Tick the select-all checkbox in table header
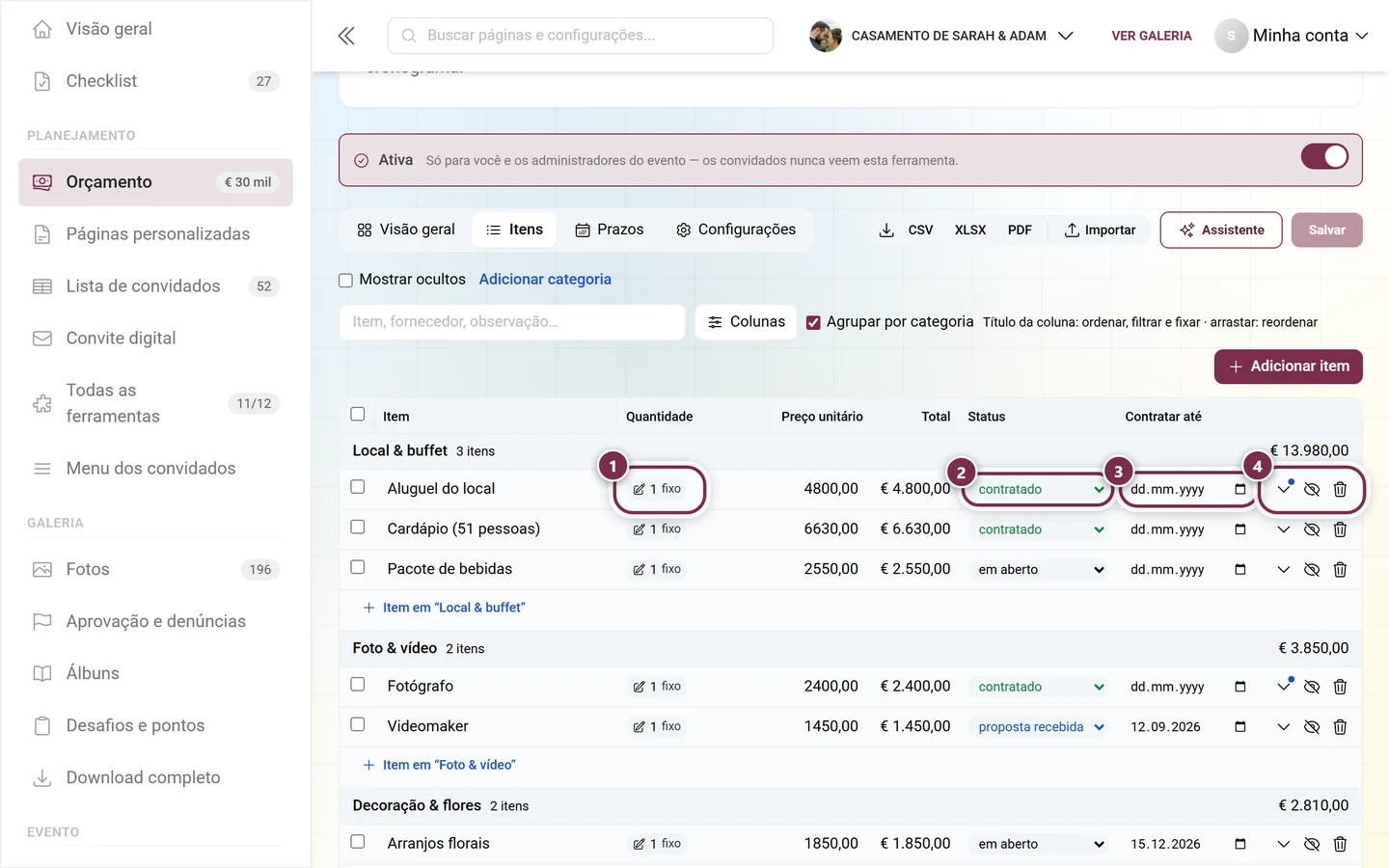The width and height of the screenshot is (1389, 868). [358, 415]
